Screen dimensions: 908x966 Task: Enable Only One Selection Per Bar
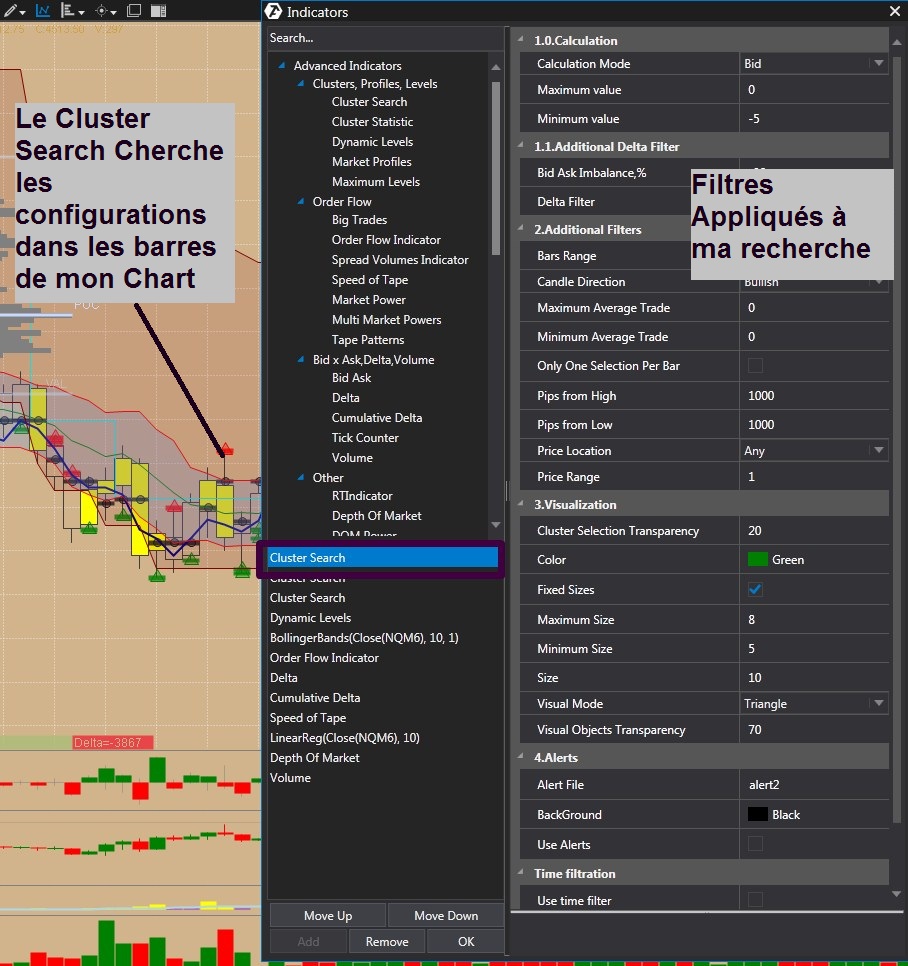click(755, 366)
